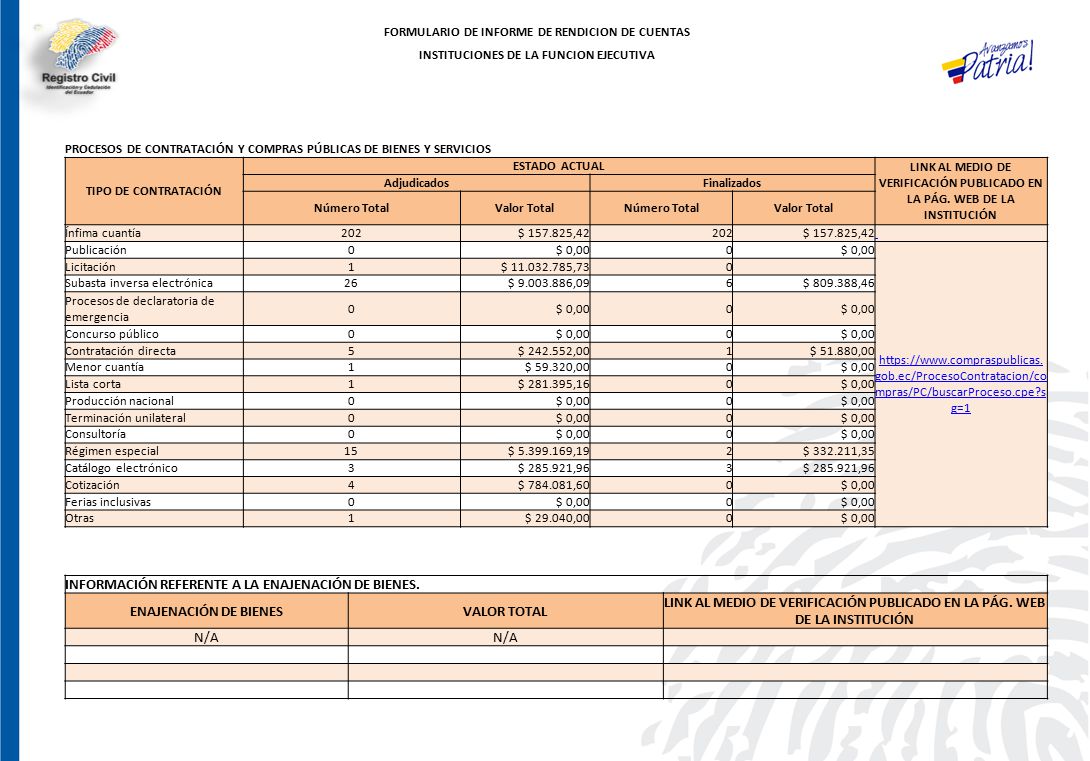This screenshot has width=1090, height=761.
Task: Select the 'Contratación directa' row label
Action: (120, 351)
